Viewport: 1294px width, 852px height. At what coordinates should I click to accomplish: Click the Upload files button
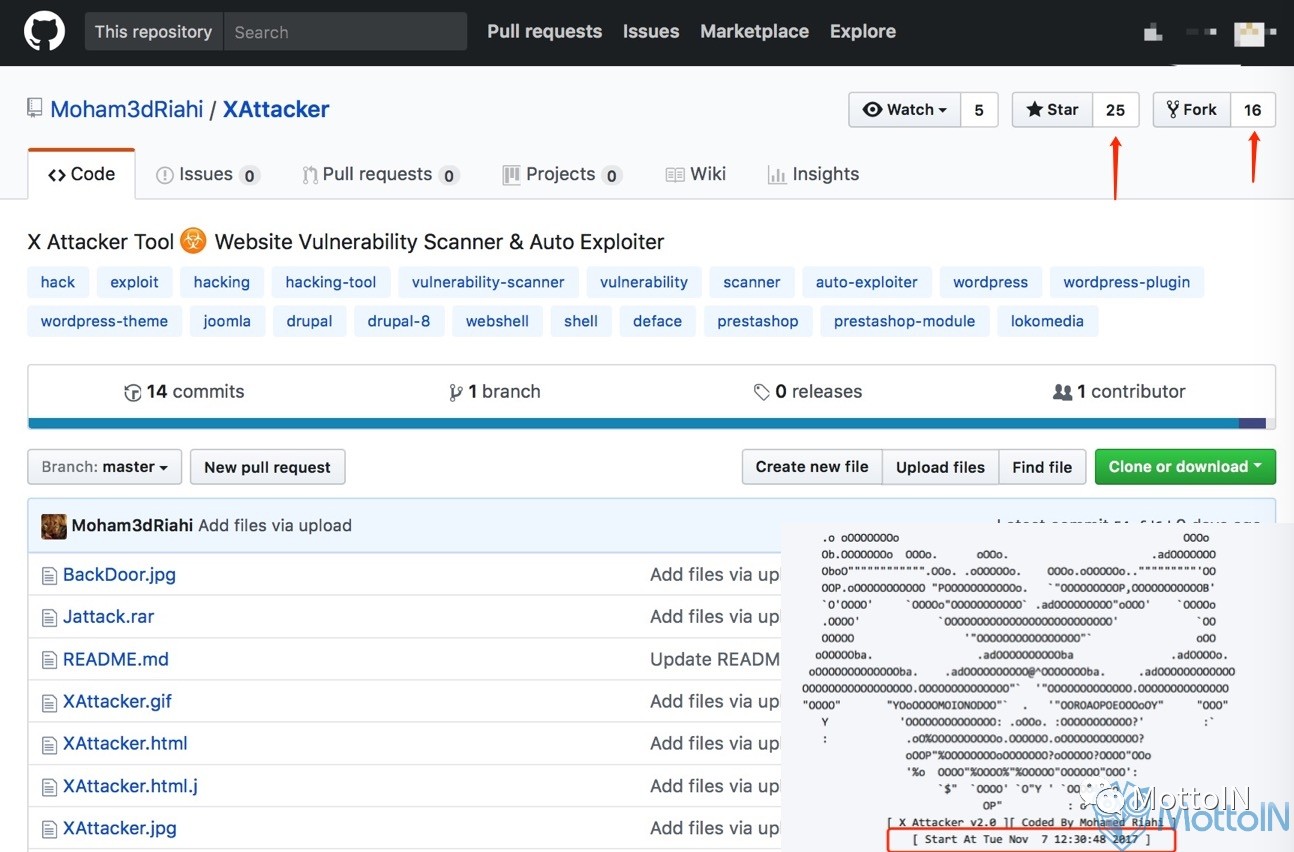click(940, 467)
